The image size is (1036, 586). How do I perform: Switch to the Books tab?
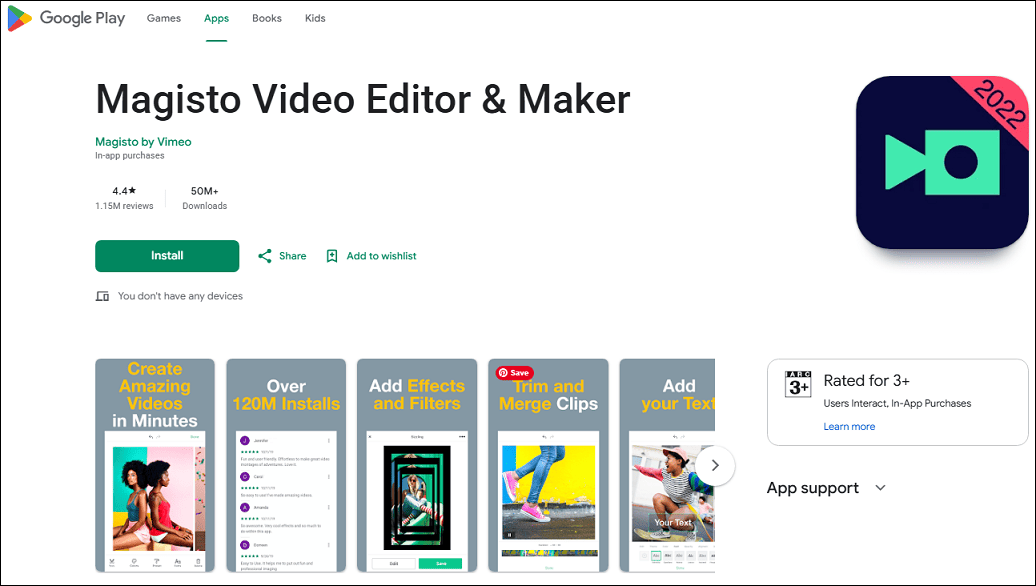point(267,18)
